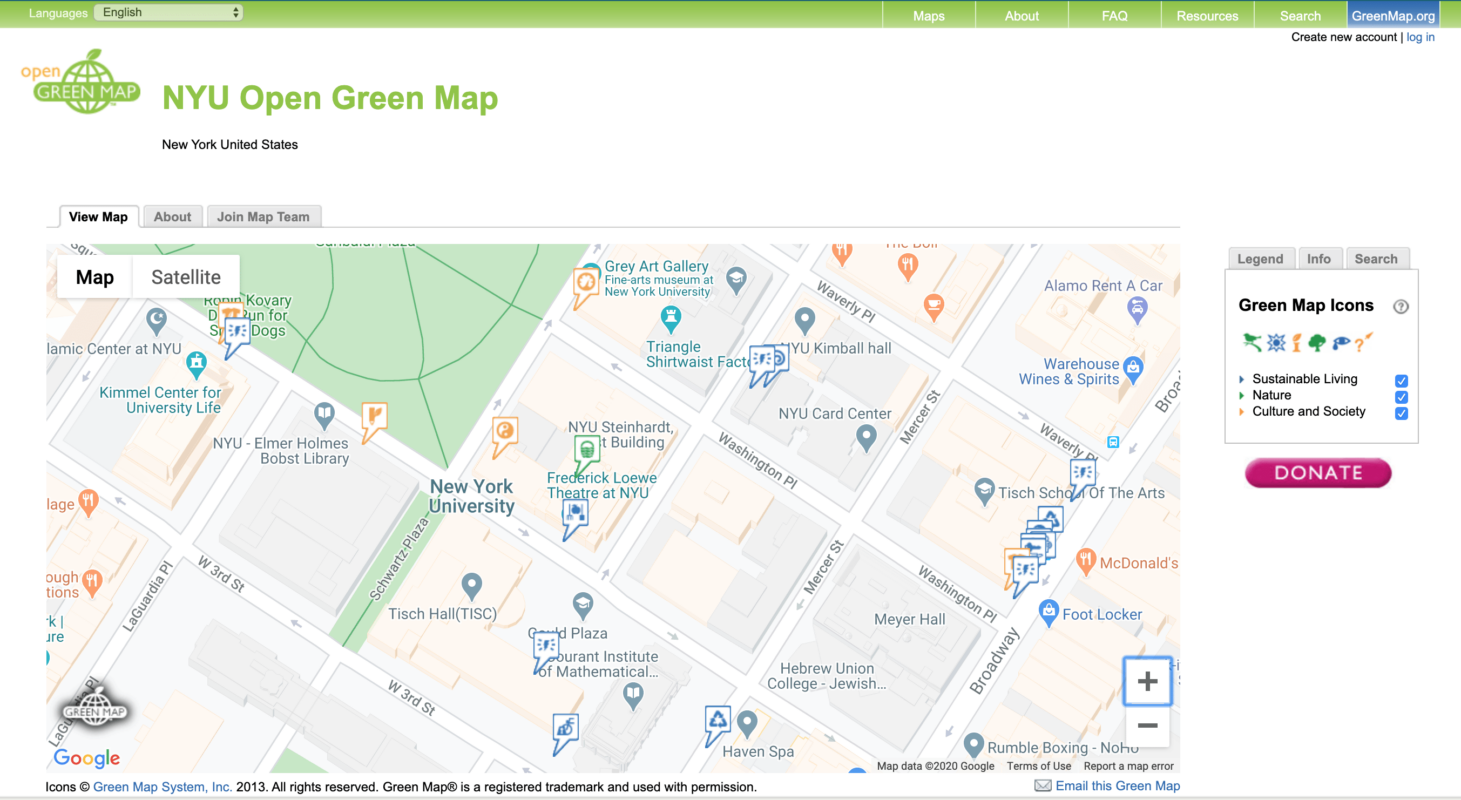Viewport: 1461px width, 800px height.
Task: Click the coffee cup cafe pin
Action: point(934,305)
